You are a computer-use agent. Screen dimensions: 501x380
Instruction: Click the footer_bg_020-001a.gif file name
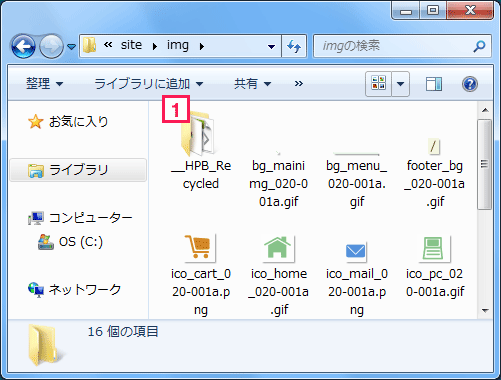pyautogui.click(x=435, y=184)
